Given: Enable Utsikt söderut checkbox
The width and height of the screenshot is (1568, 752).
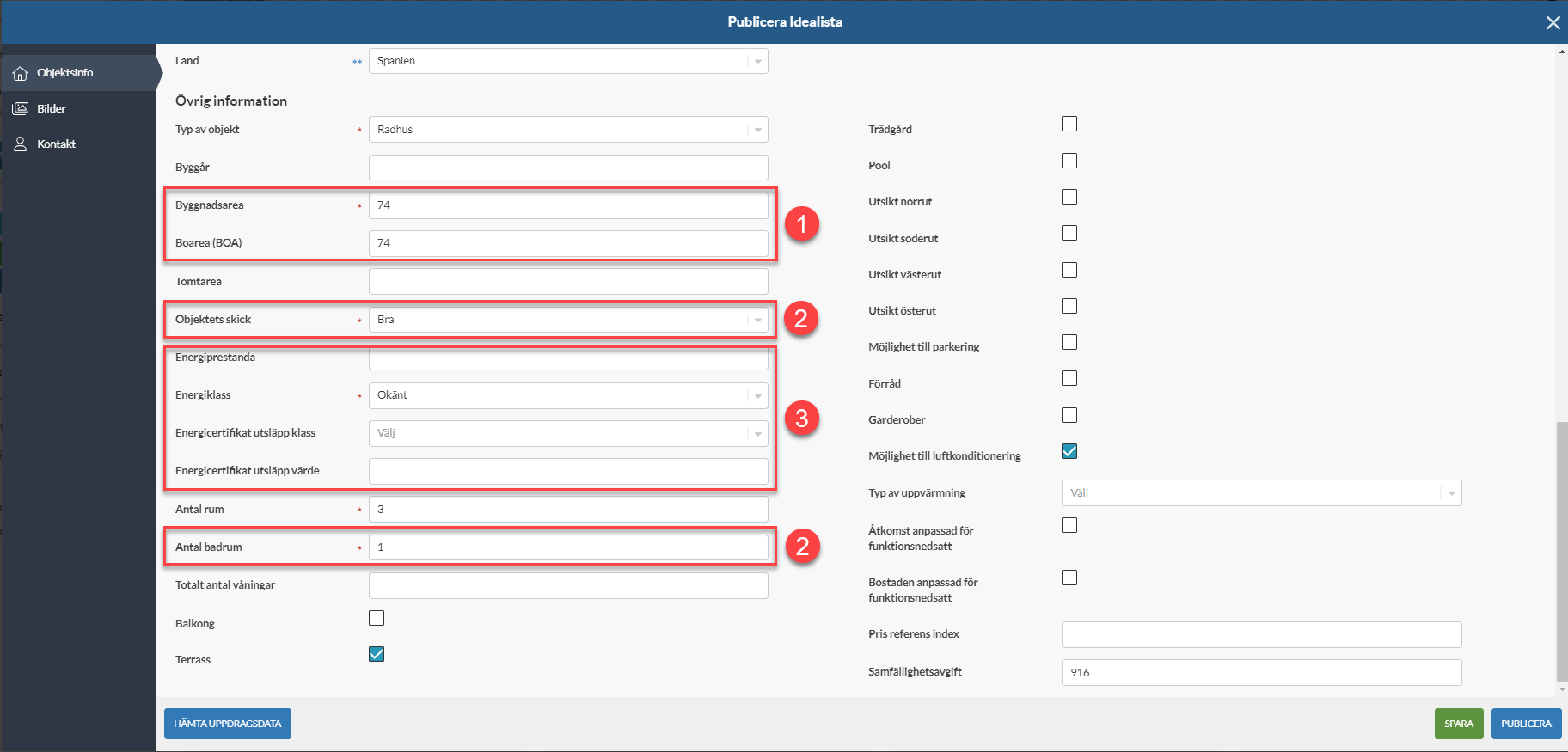Looking at the screenshot, I should tap(1069, 233).
